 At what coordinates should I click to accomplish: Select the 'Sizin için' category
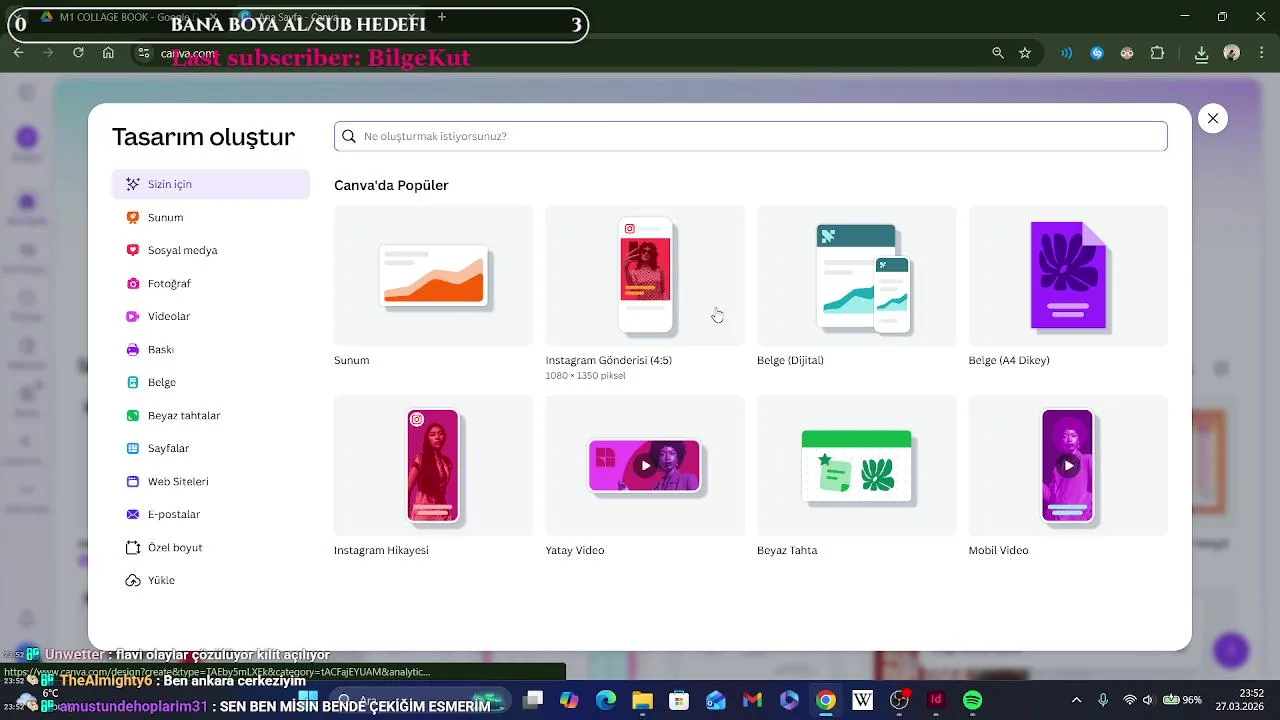[x=211, y=184]
